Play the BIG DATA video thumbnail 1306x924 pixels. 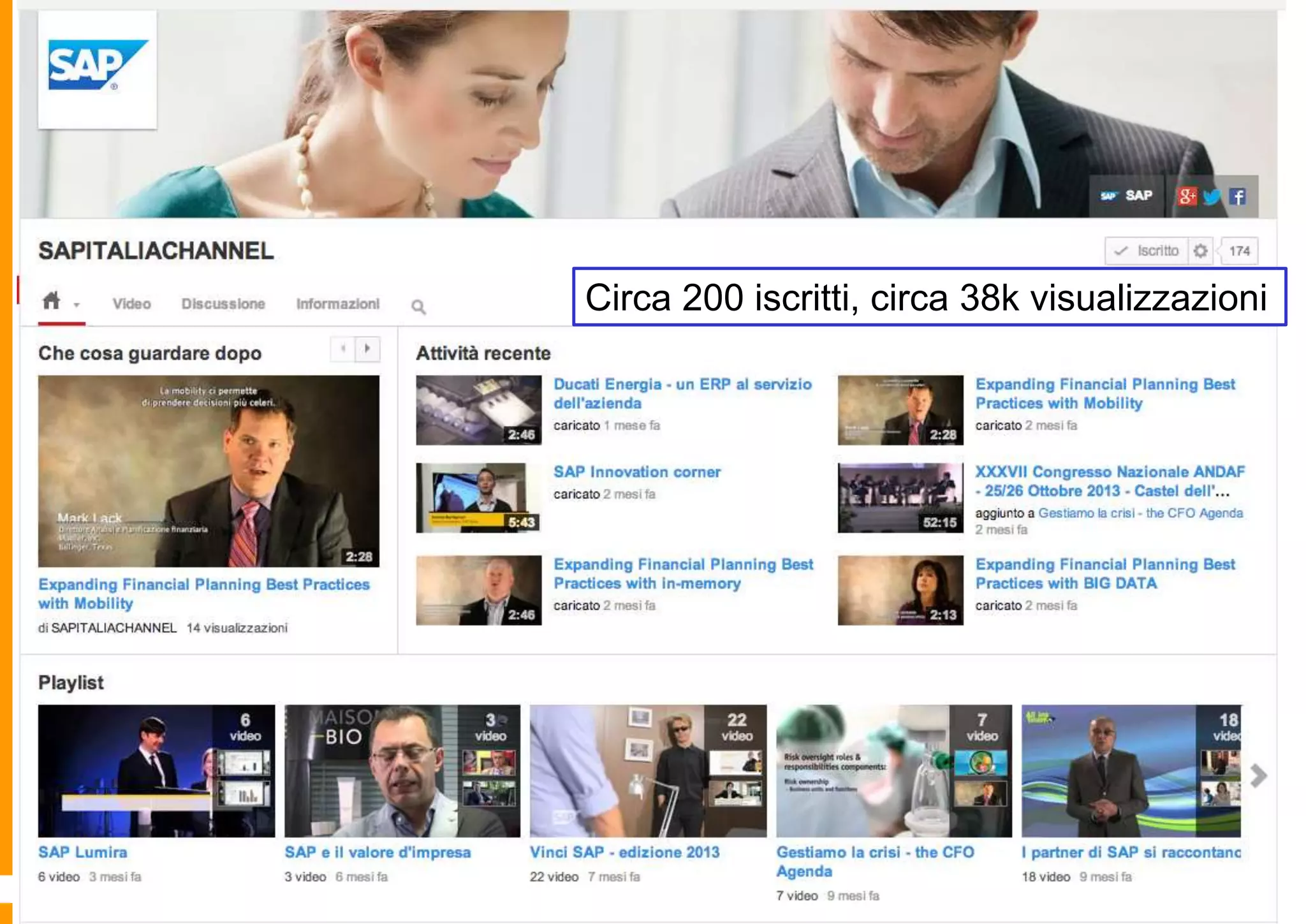(x=900, y=590)
